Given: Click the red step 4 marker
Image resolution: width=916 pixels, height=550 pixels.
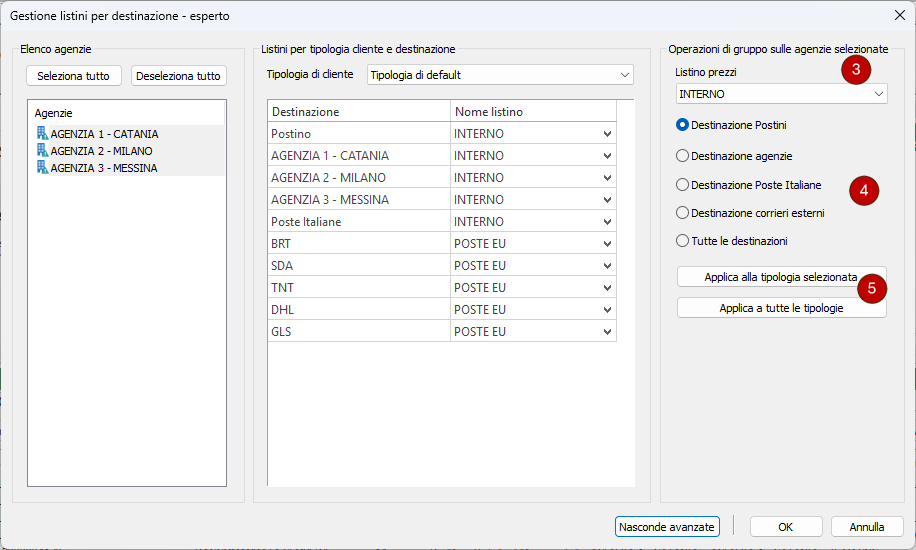Looking at the screenshot, I should (863, 188).
